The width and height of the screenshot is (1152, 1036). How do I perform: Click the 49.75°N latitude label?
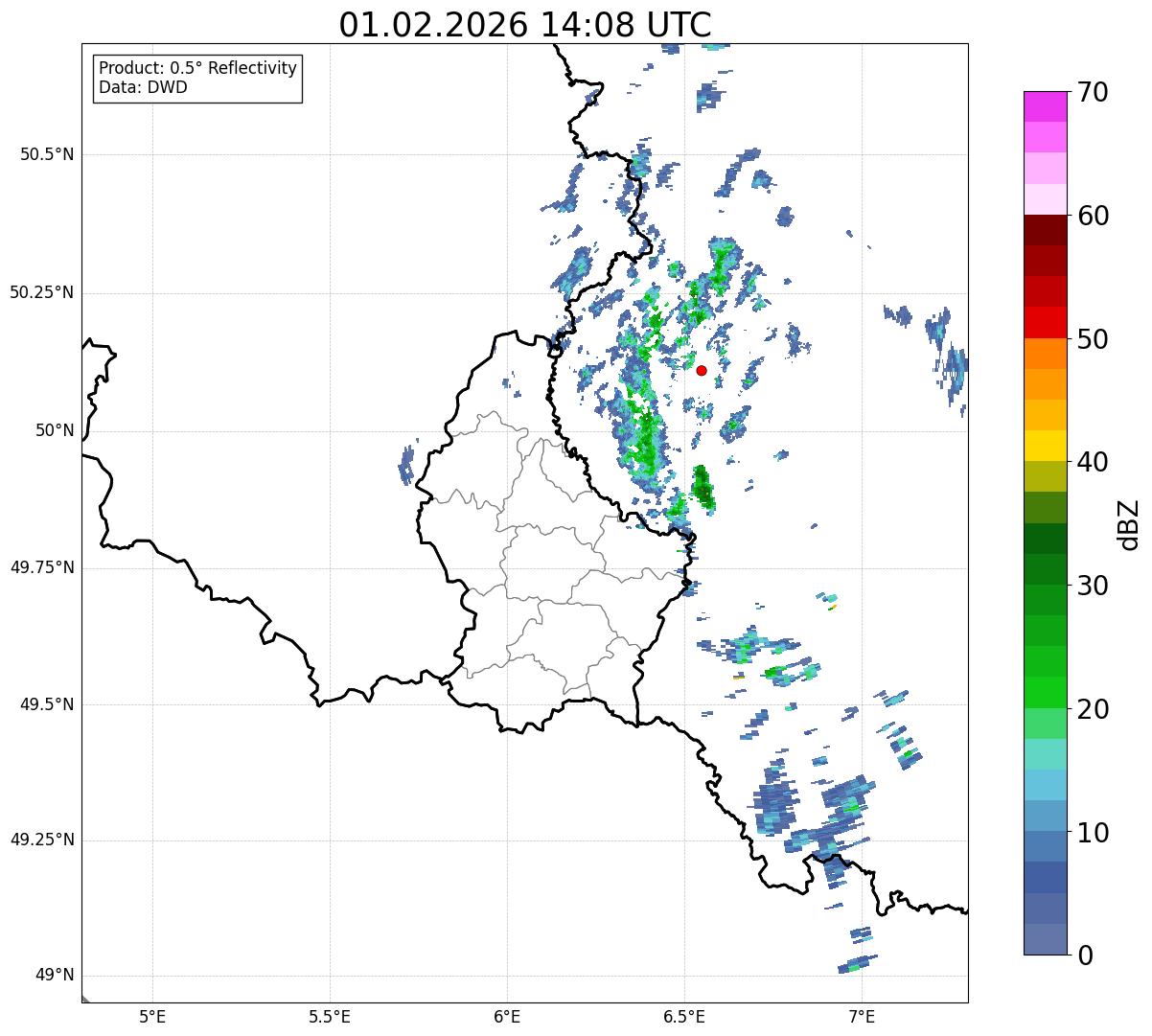(x=41, y=567)
